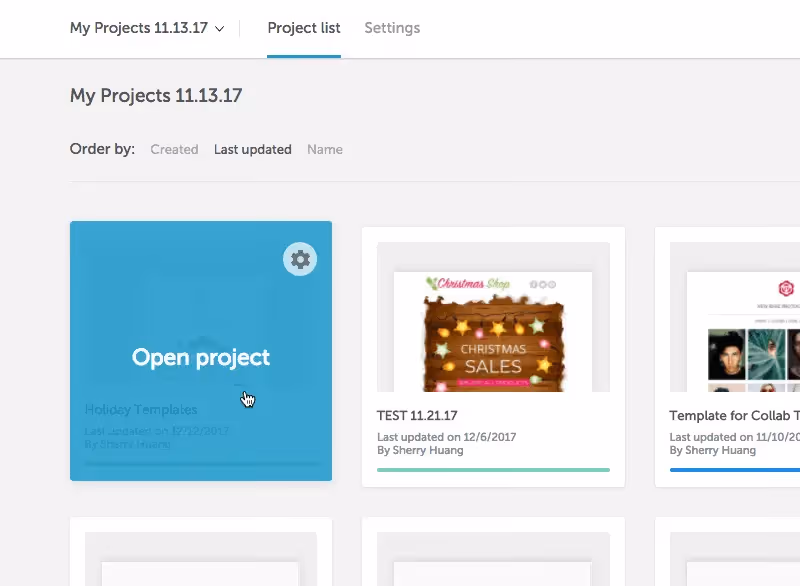Click green progress bar on TEST 11.21.17 card

coord(493,470)
